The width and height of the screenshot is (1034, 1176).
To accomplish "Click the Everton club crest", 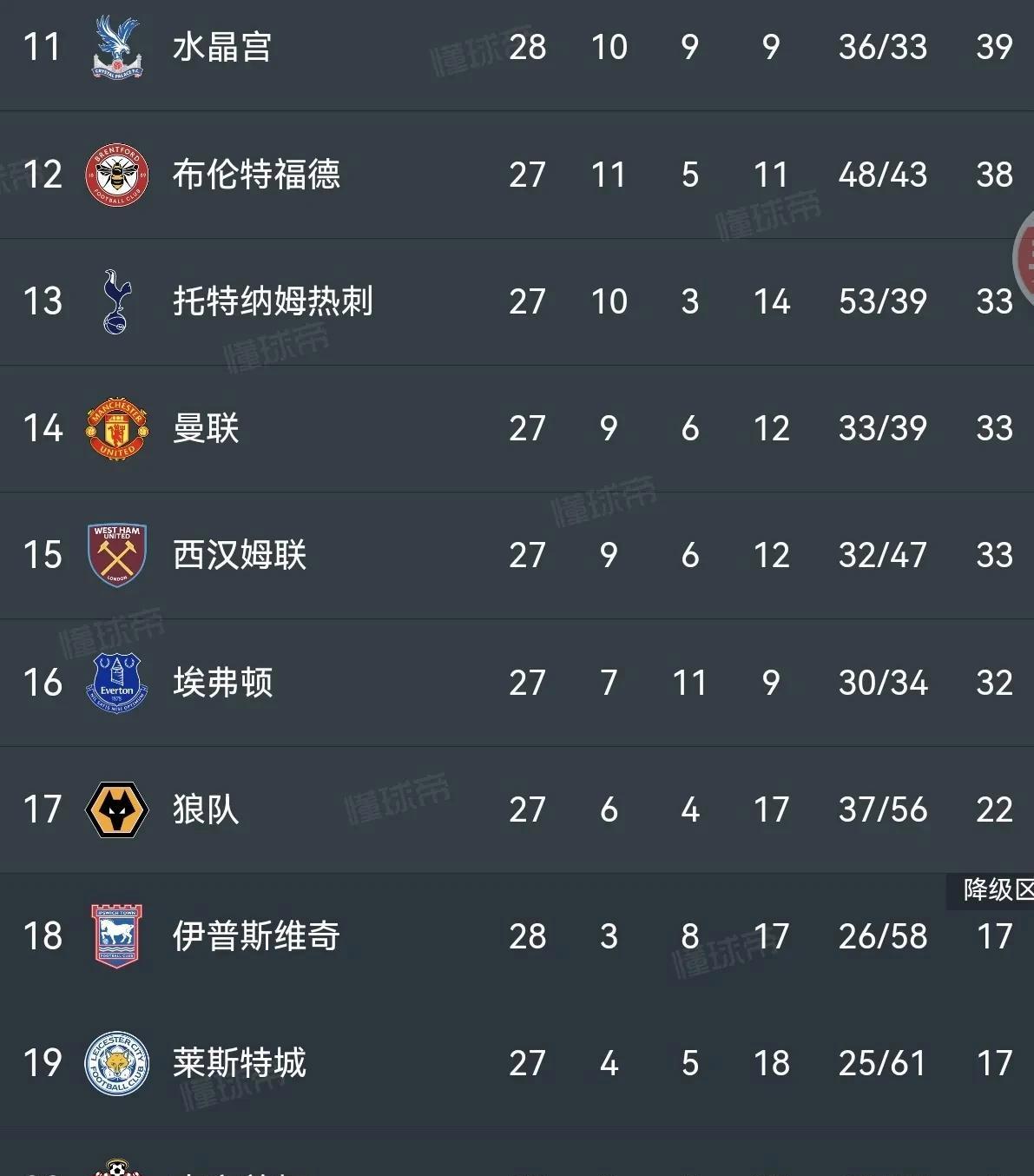I will tap(116, 683).
